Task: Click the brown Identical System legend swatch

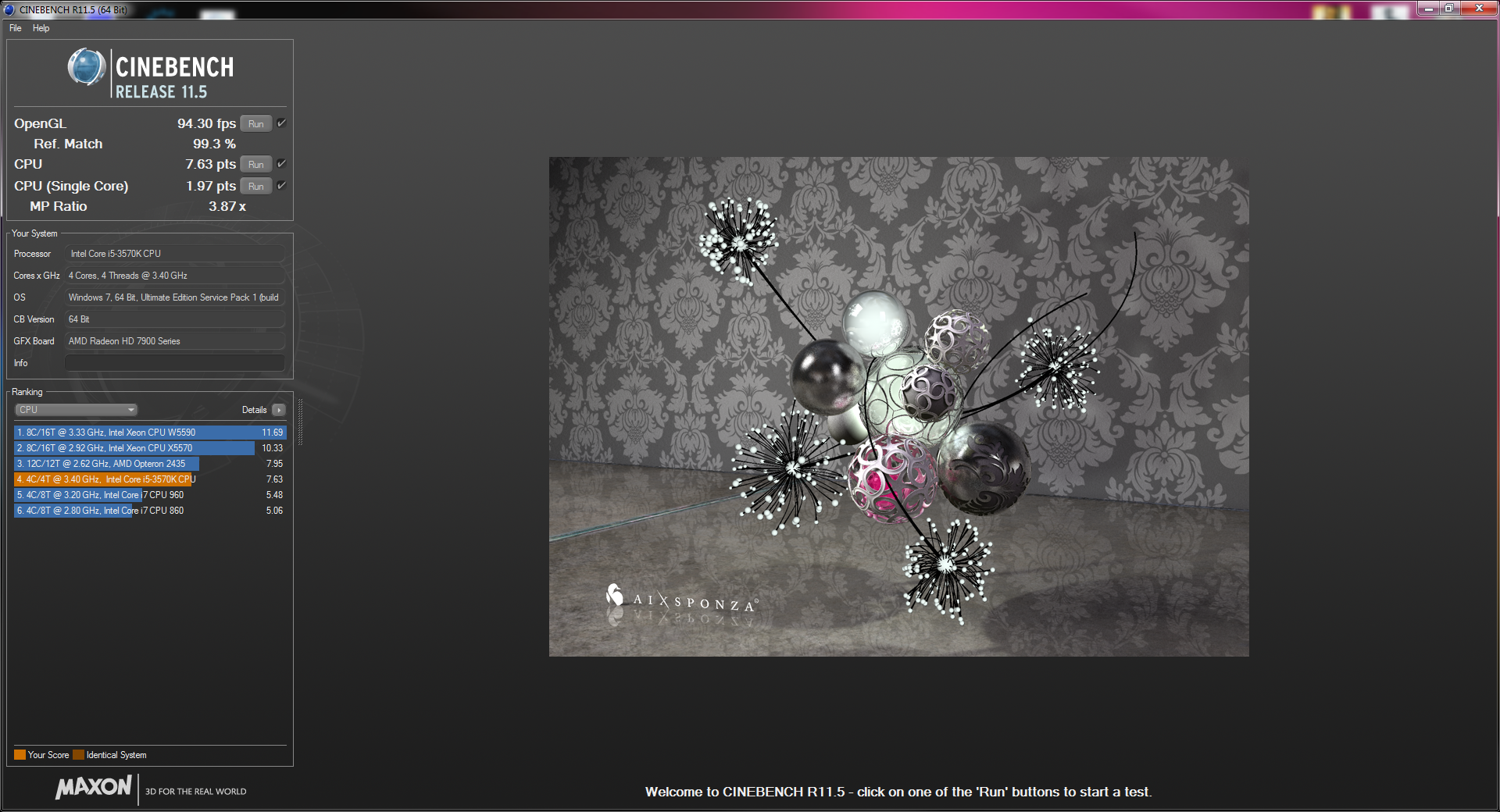Action: coord(78,755)
